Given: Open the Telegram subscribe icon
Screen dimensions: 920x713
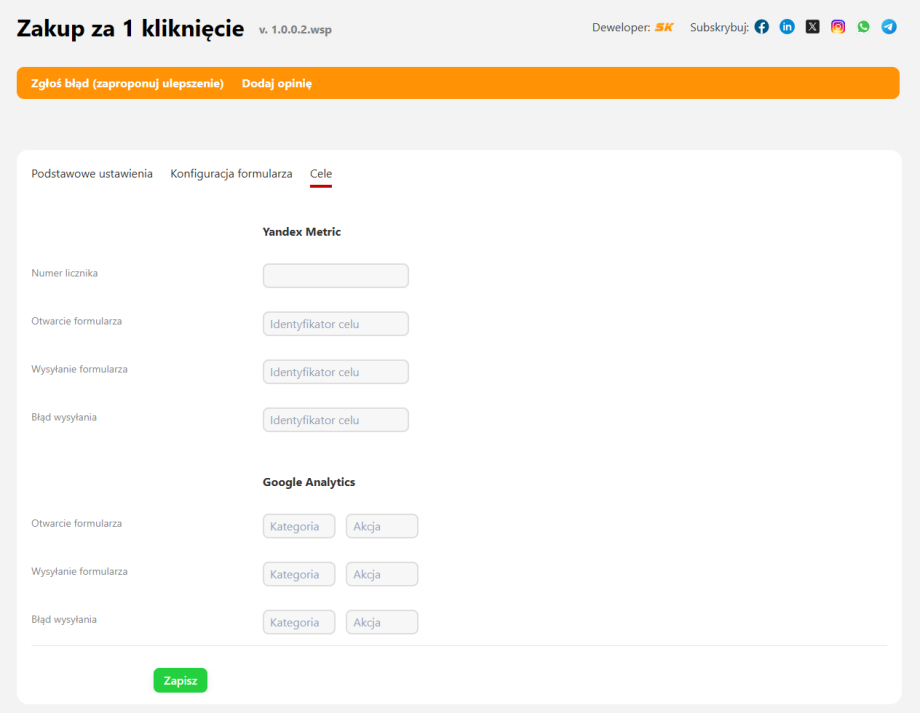Looking at the screenshot, I should (x=888, y=27).
